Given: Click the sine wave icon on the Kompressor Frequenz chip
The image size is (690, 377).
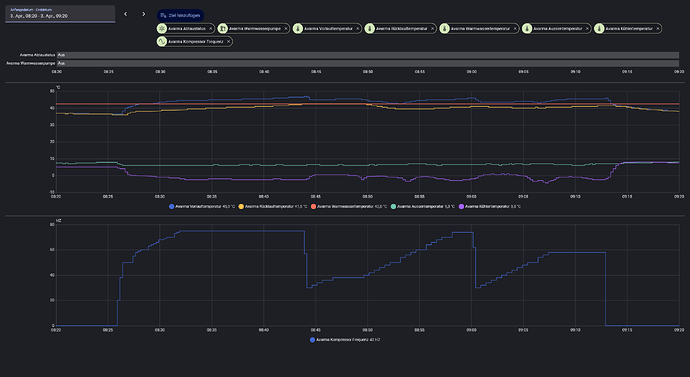Looking at the screenshot, I should (162, 42).
